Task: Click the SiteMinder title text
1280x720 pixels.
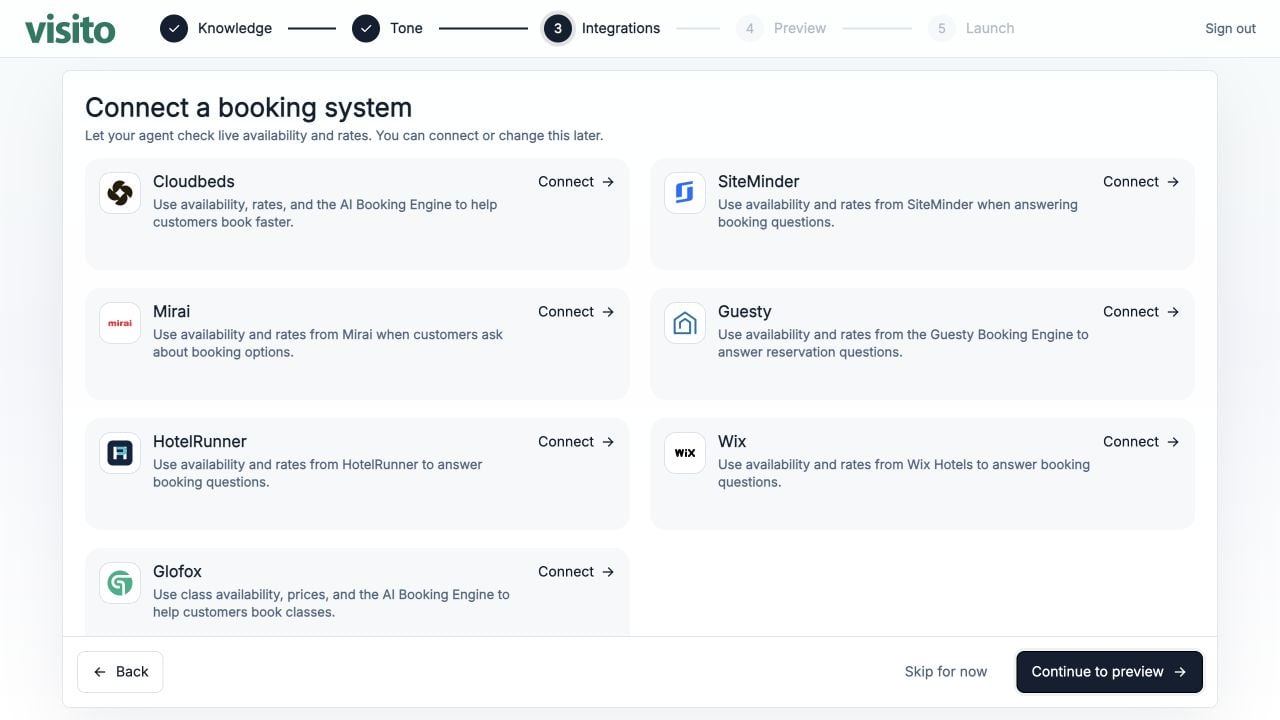Action: click(759, 182)
